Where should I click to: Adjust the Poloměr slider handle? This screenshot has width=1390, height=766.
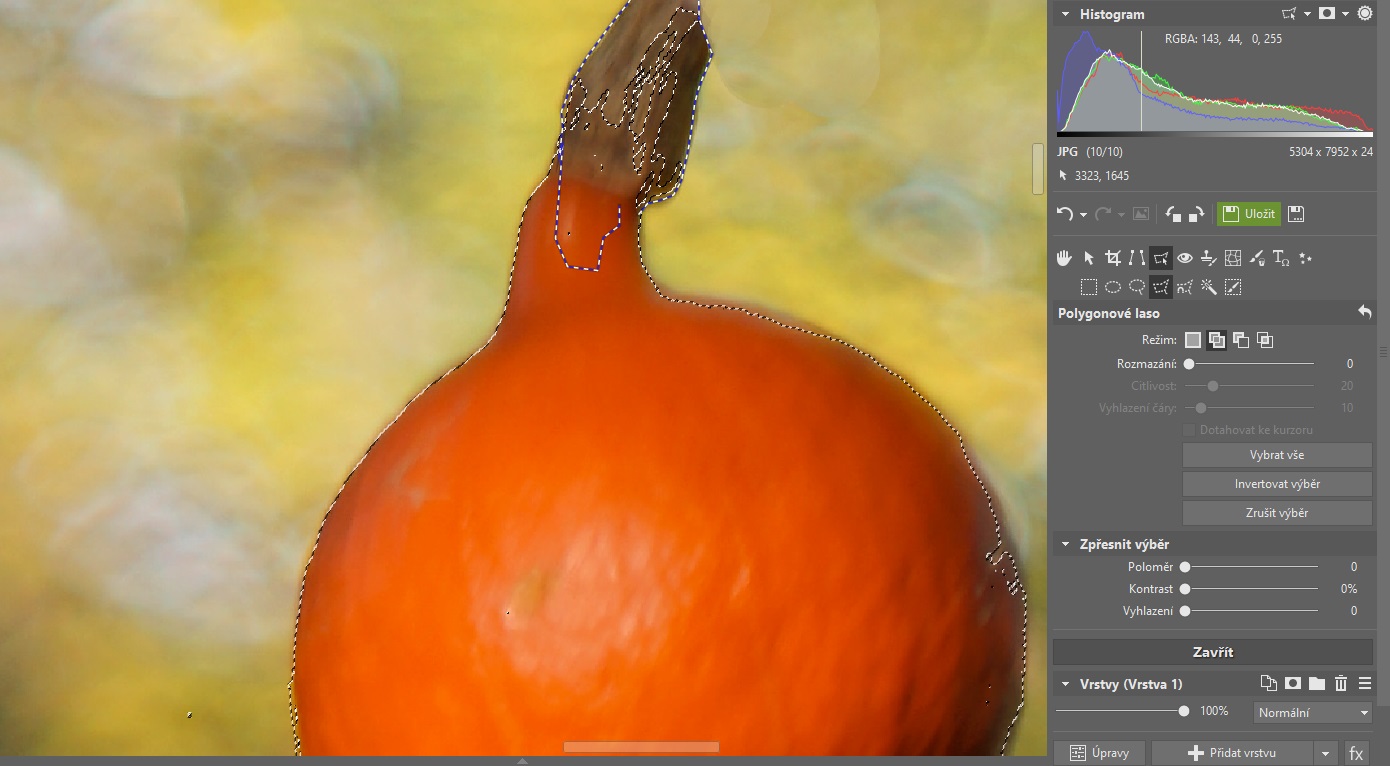tap(1185, 567)
